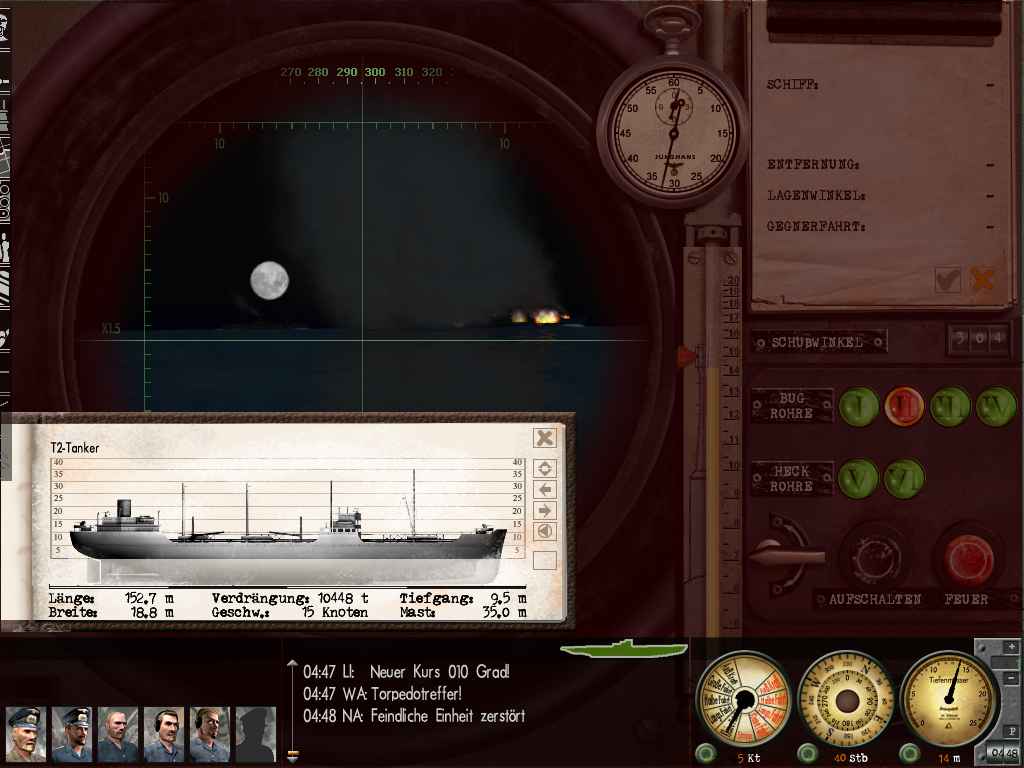The image size is (1024, 768).
Task: Tick the empty square box in ship manual
Action: pos(545,560)
